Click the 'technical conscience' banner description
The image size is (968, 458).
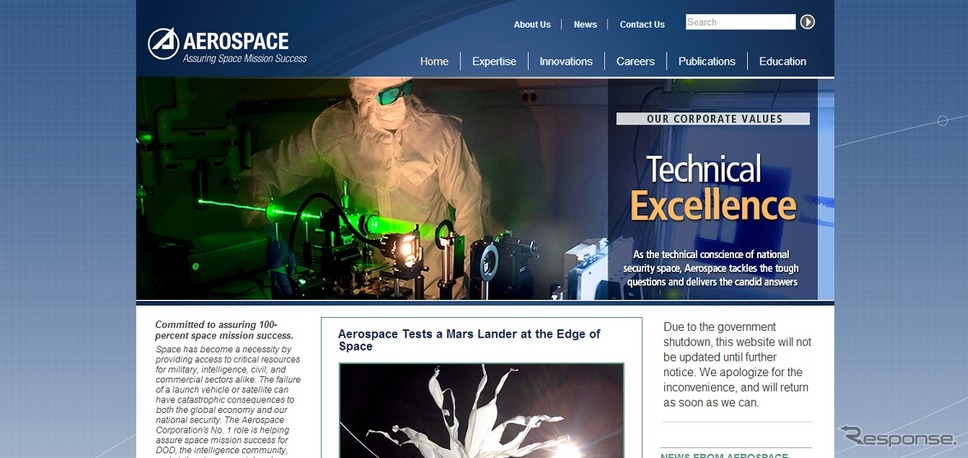tap(711, 268)
